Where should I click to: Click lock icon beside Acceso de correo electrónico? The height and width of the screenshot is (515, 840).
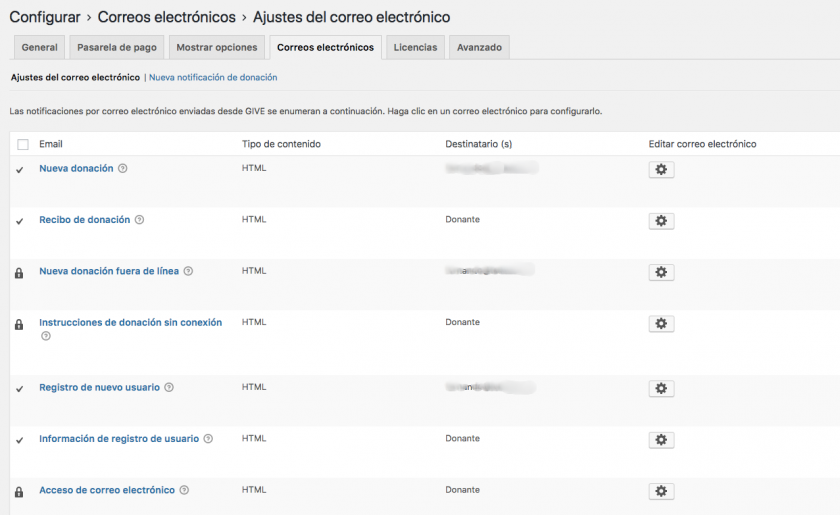(x=19, y=491)
